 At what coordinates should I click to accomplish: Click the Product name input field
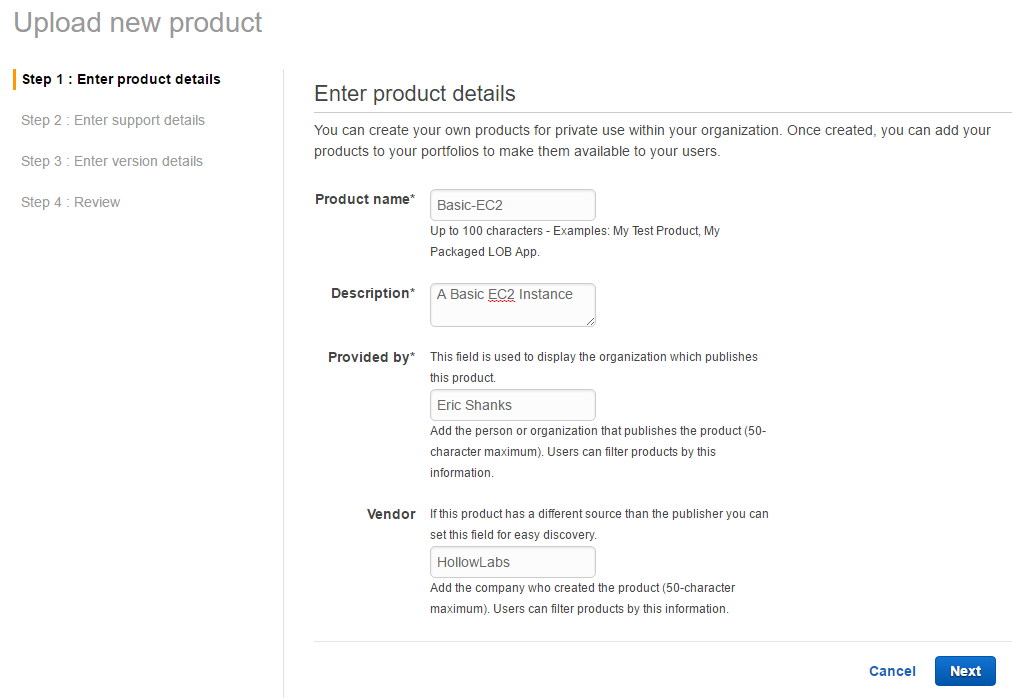point(512,205)
